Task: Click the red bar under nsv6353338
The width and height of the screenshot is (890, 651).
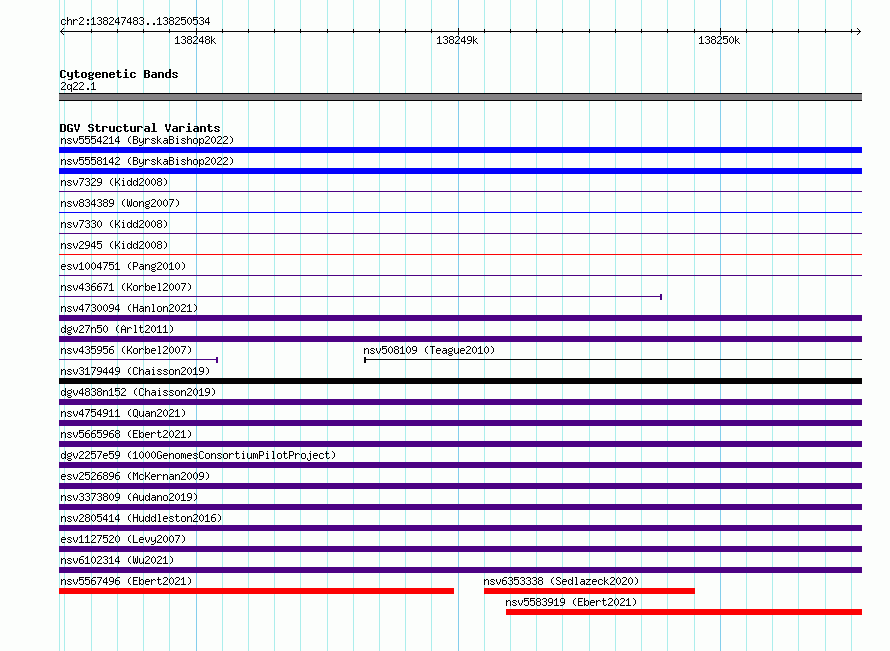Action: coord(589,591)
